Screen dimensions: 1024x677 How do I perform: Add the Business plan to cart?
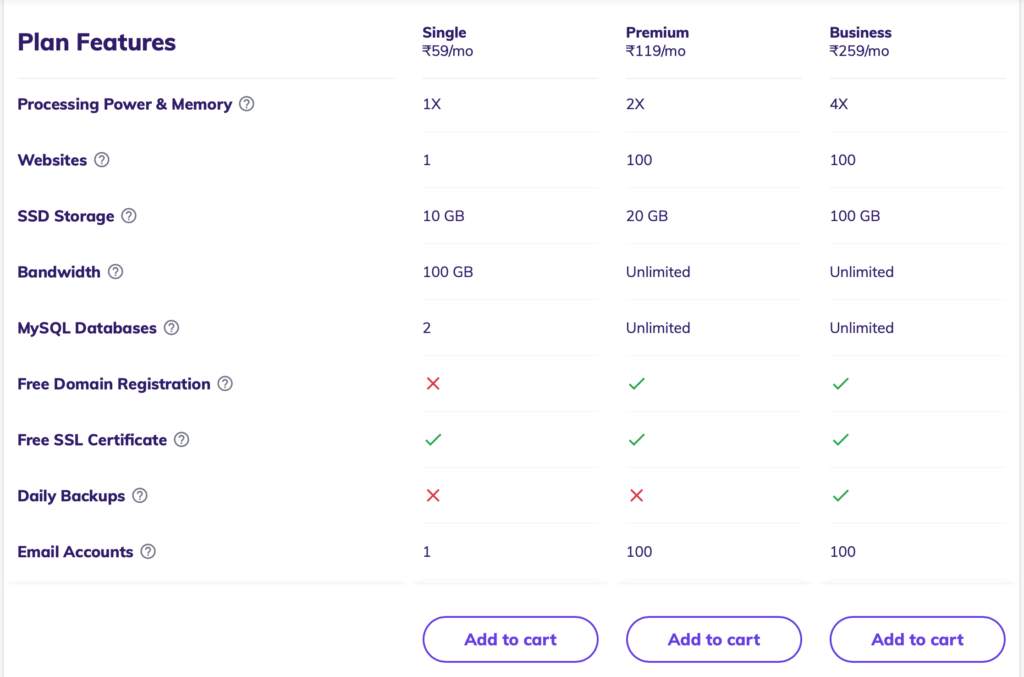(x=917, y=639)
